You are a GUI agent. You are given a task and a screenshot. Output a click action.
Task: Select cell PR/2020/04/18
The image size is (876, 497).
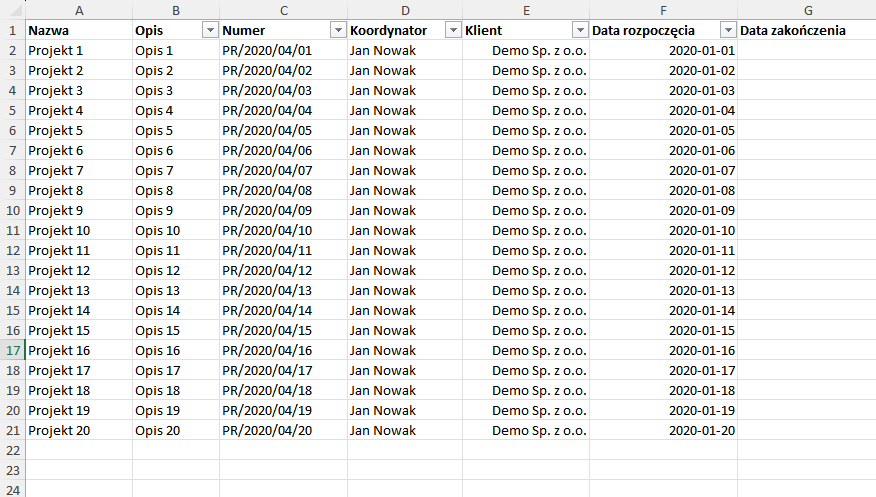point(283,390)
